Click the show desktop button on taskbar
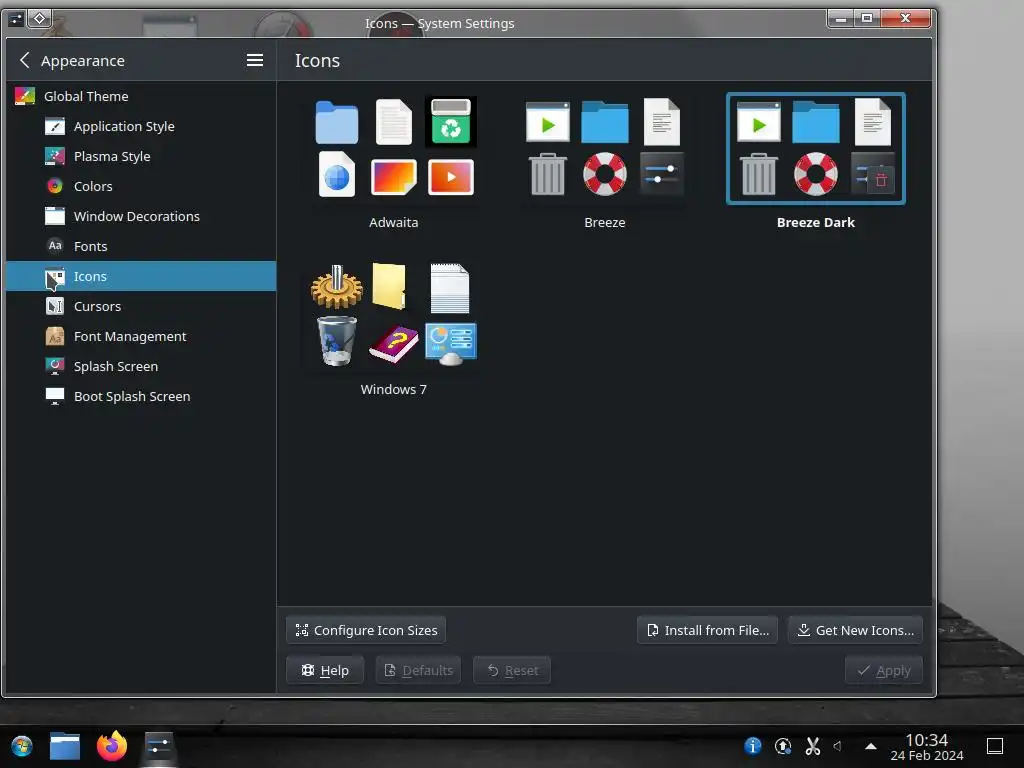This screenshot has width=1024, height=768. click(995, 746)
